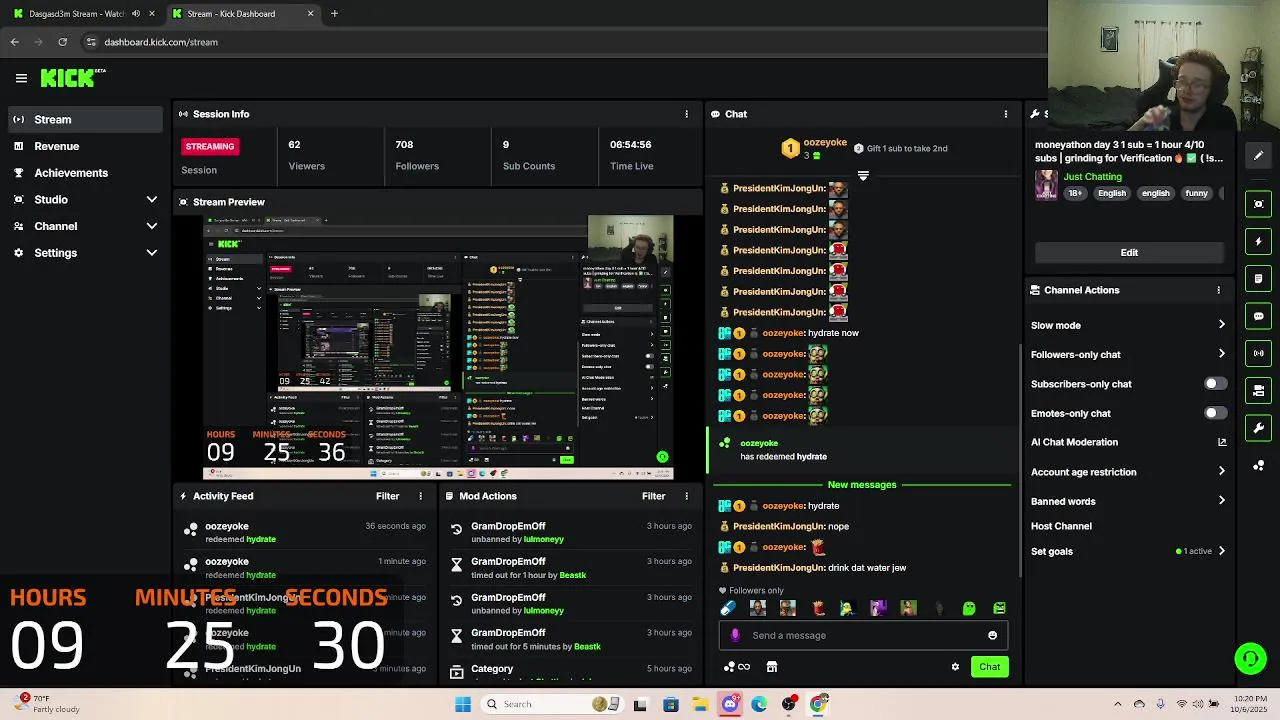The image size is (1280, 720).
Task: Enable Emotes-only chat toggle
Action: [x=1215, y=413]
